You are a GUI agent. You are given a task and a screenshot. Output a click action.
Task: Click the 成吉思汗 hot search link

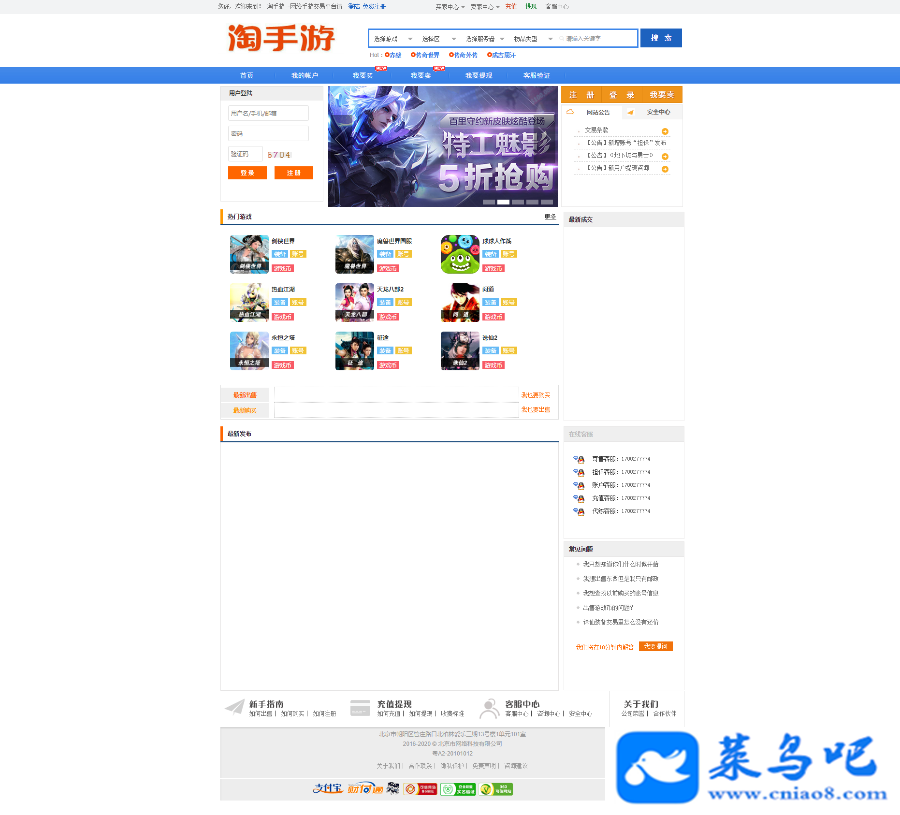pos(502,55)
